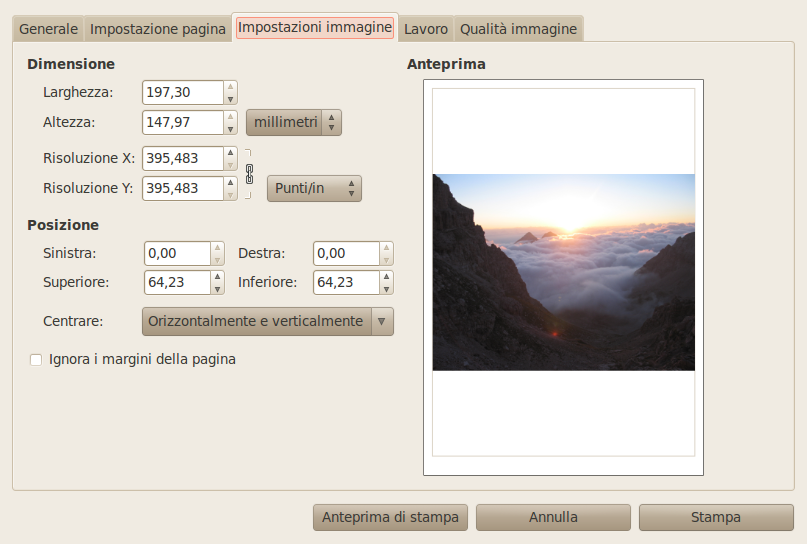
Task: Decrease Altezza with the down arrow
Action: (x=231, y=129)
